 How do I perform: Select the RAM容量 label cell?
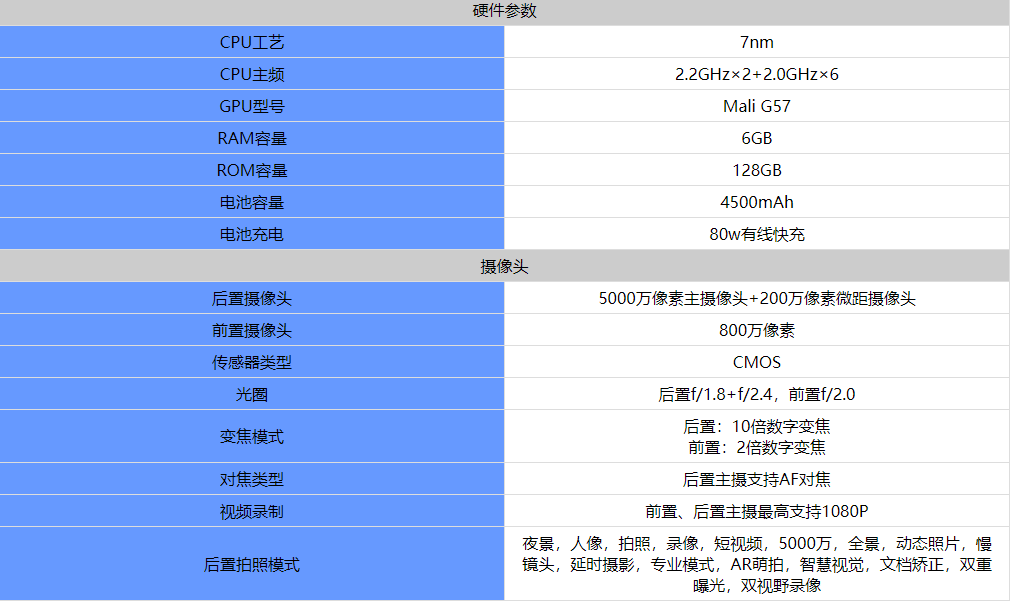click(252, 138)
